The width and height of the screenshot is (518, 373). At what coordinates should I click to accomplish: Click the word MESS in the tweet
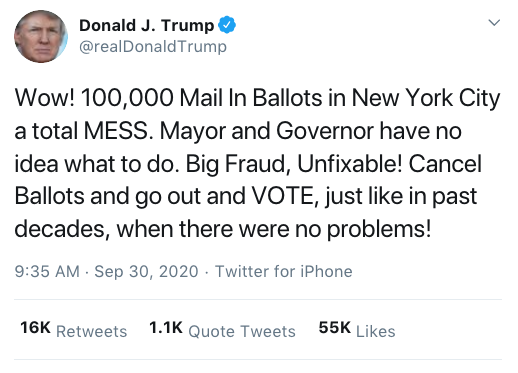118,131
